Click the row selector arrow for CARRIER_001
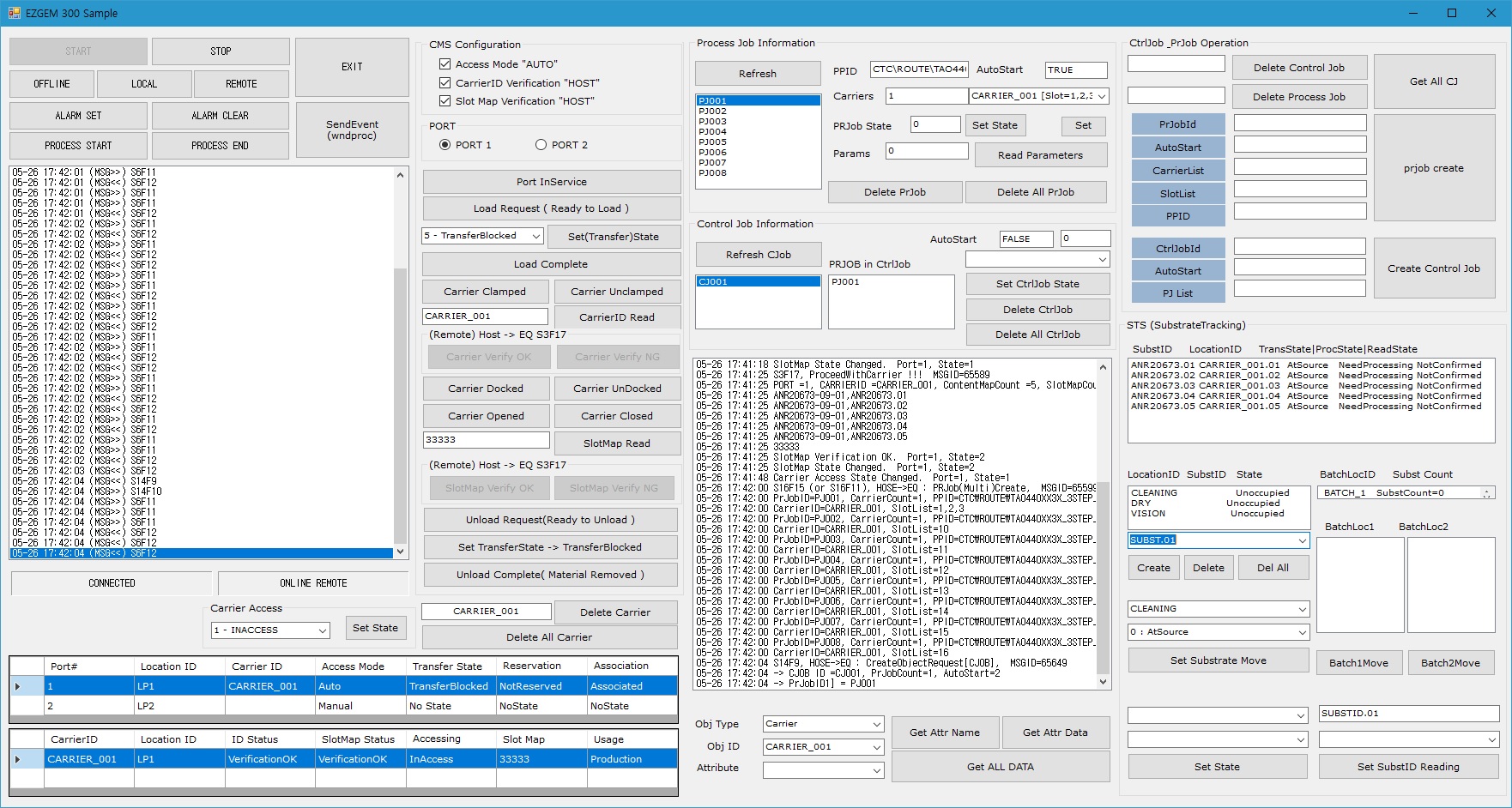Image resolution: width=1512 pixels, height=808 pixels. tap(18, 759)
